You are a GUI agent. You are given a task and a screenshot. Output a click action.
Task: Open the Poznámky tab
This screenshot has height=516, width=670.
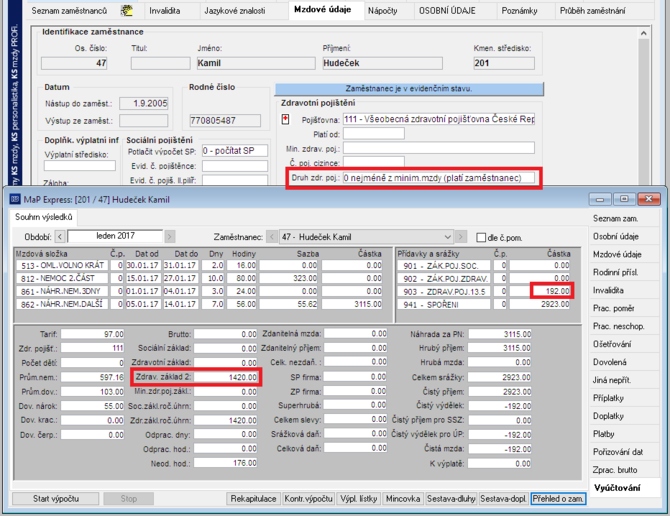pyautogui.click(x=519, y=11)
